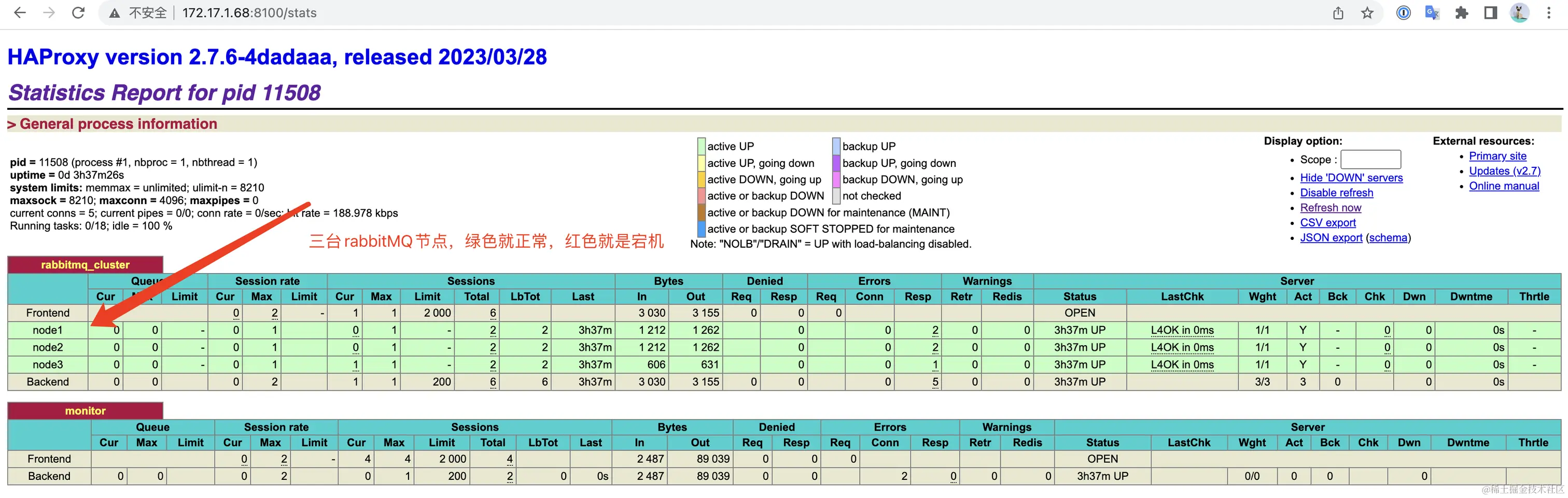Toggle Hide 'DOWN' servers display option
This screenshot has height=498, width=1568.
point(1351,178)
